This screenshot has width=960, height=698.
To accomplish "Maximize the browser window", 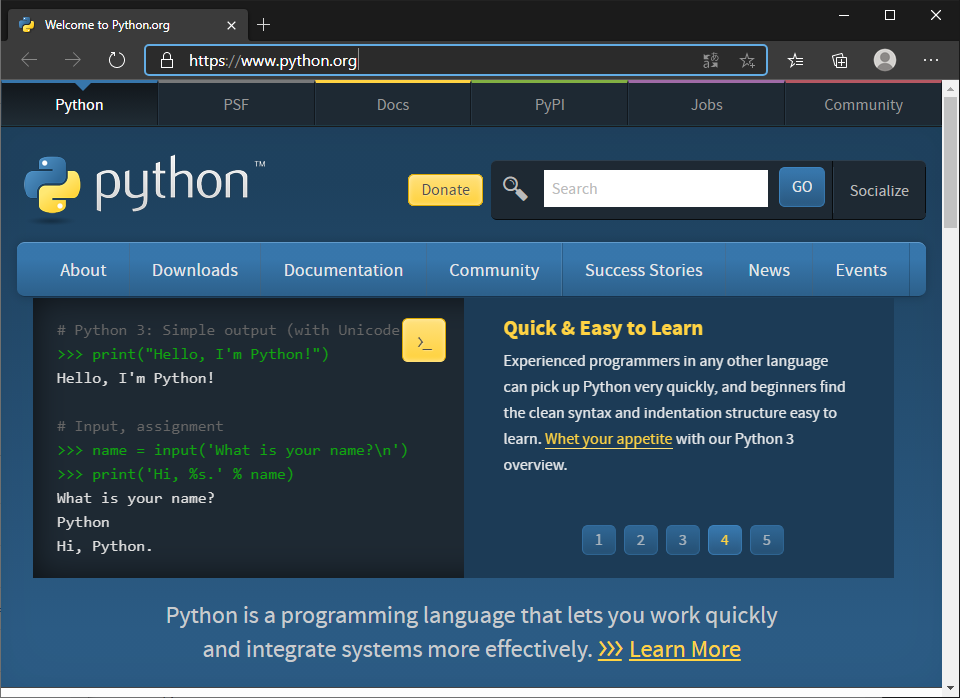I will [x=890, y=15].
